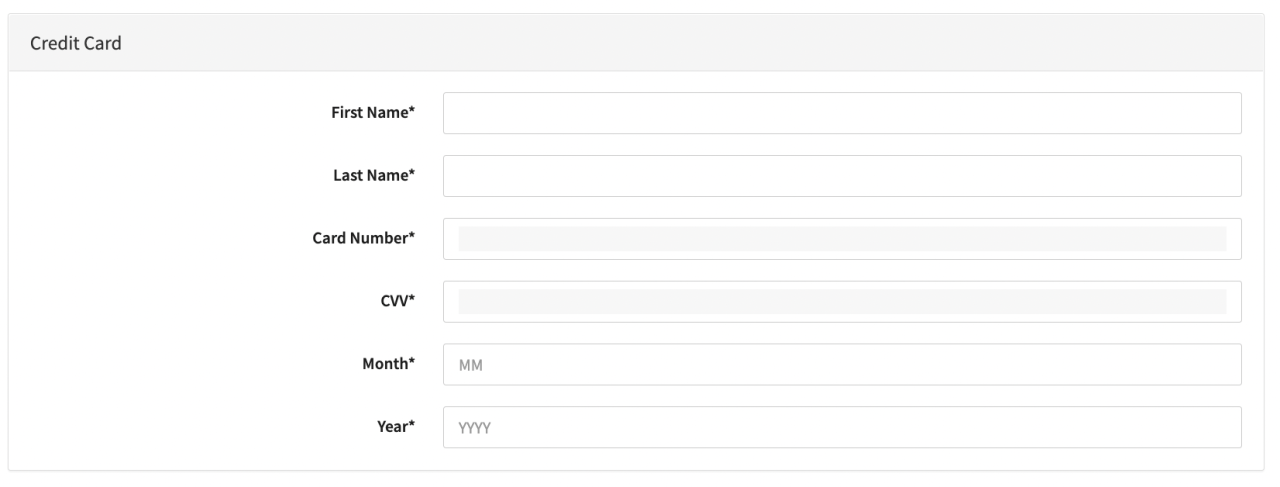Click the asterisk beside First Name
The width and height of the screenshot is (1280, 487).
[412, 112]
